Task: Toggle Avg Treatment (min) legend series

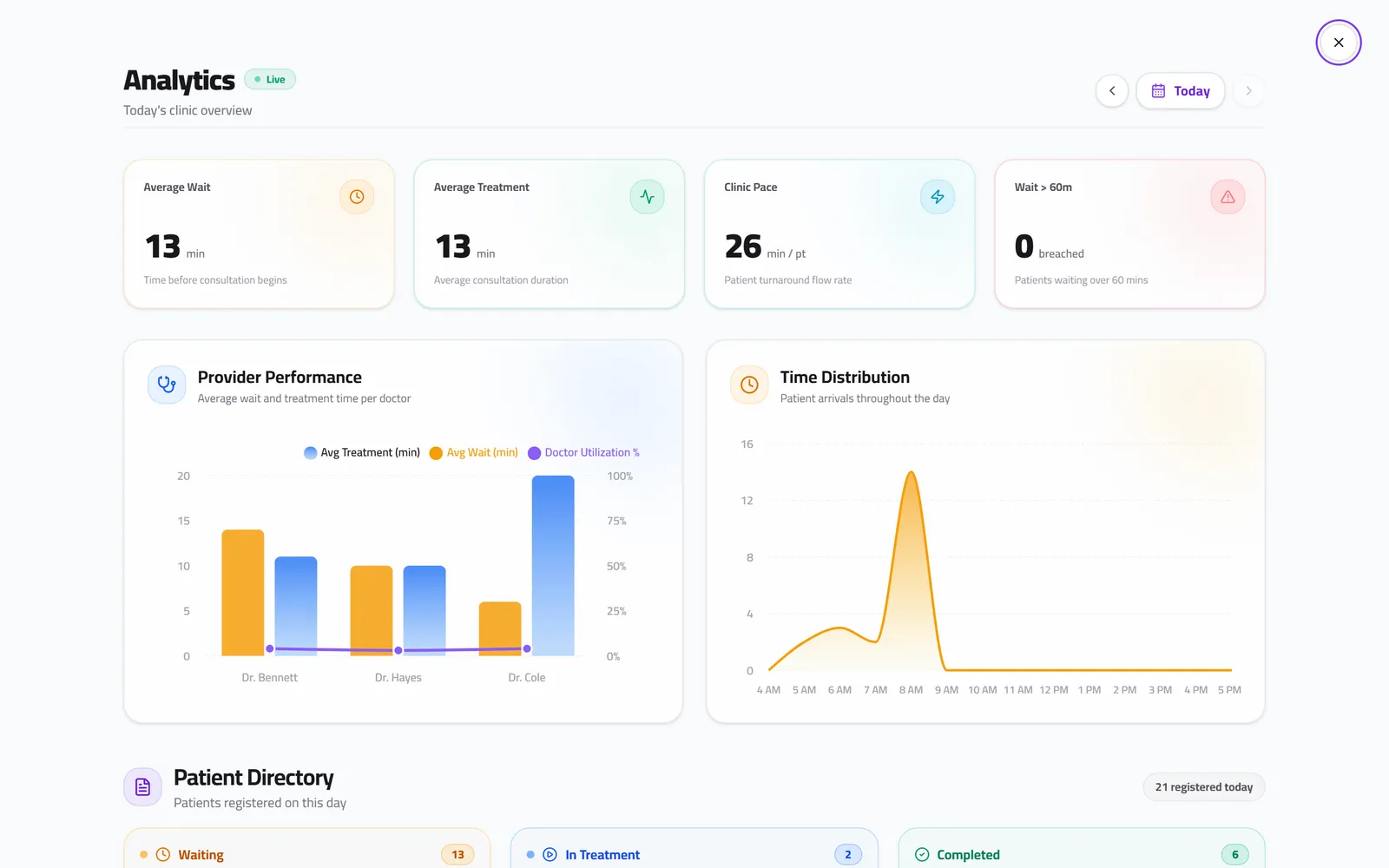Action: 362,453
